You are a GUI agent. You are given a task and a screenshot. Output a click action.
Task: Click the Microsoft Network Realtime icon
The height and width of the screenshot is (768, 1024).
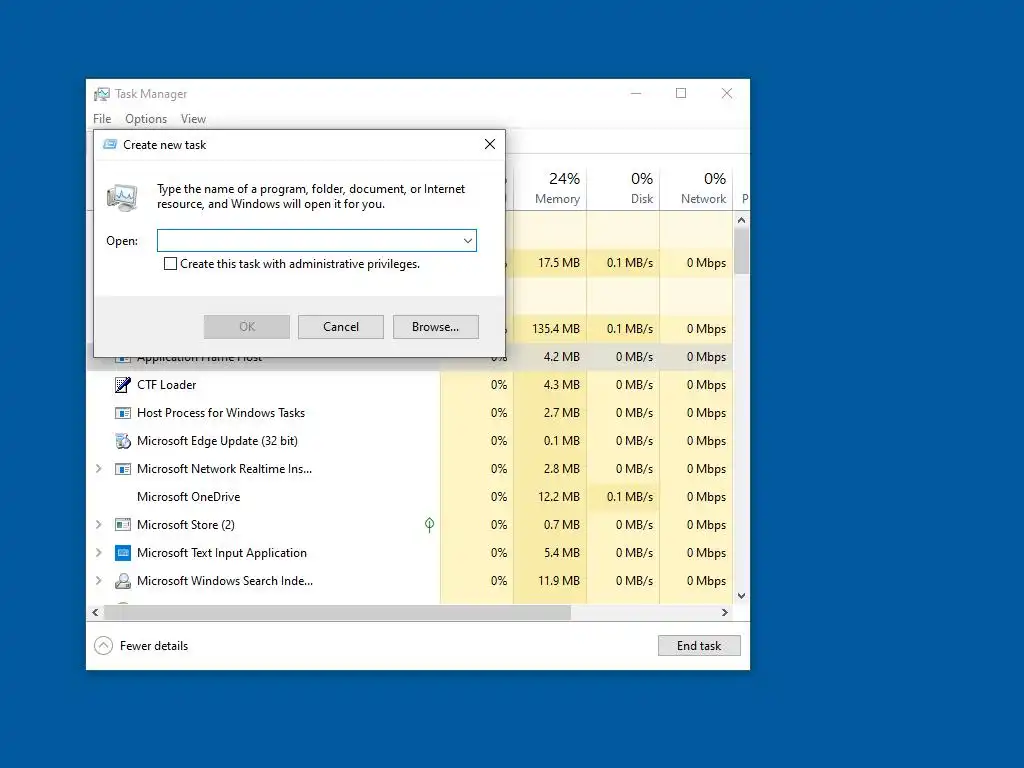click(x=122, y=469)
